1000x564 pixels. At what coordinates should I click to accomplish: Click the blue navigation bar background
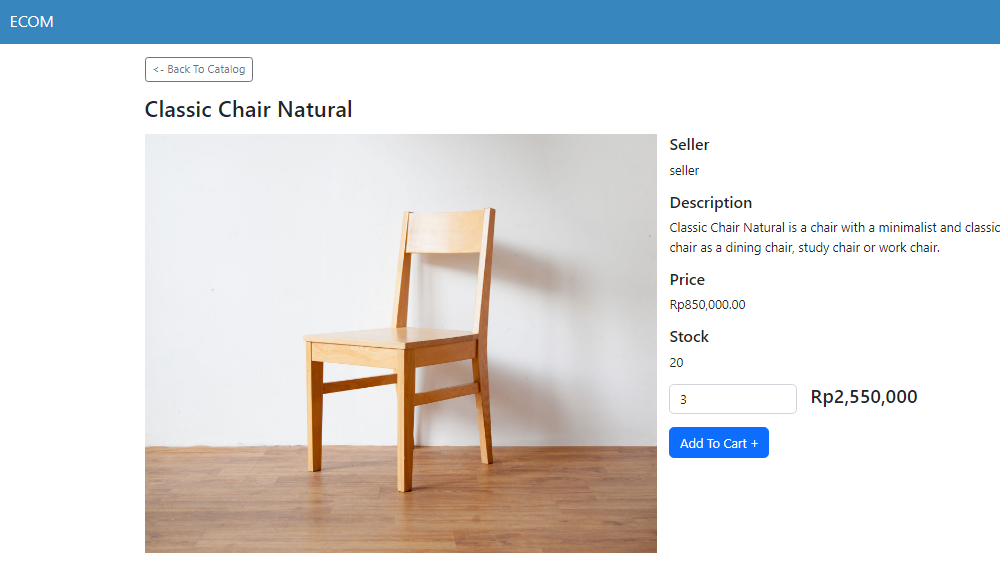tap(510, 22)
